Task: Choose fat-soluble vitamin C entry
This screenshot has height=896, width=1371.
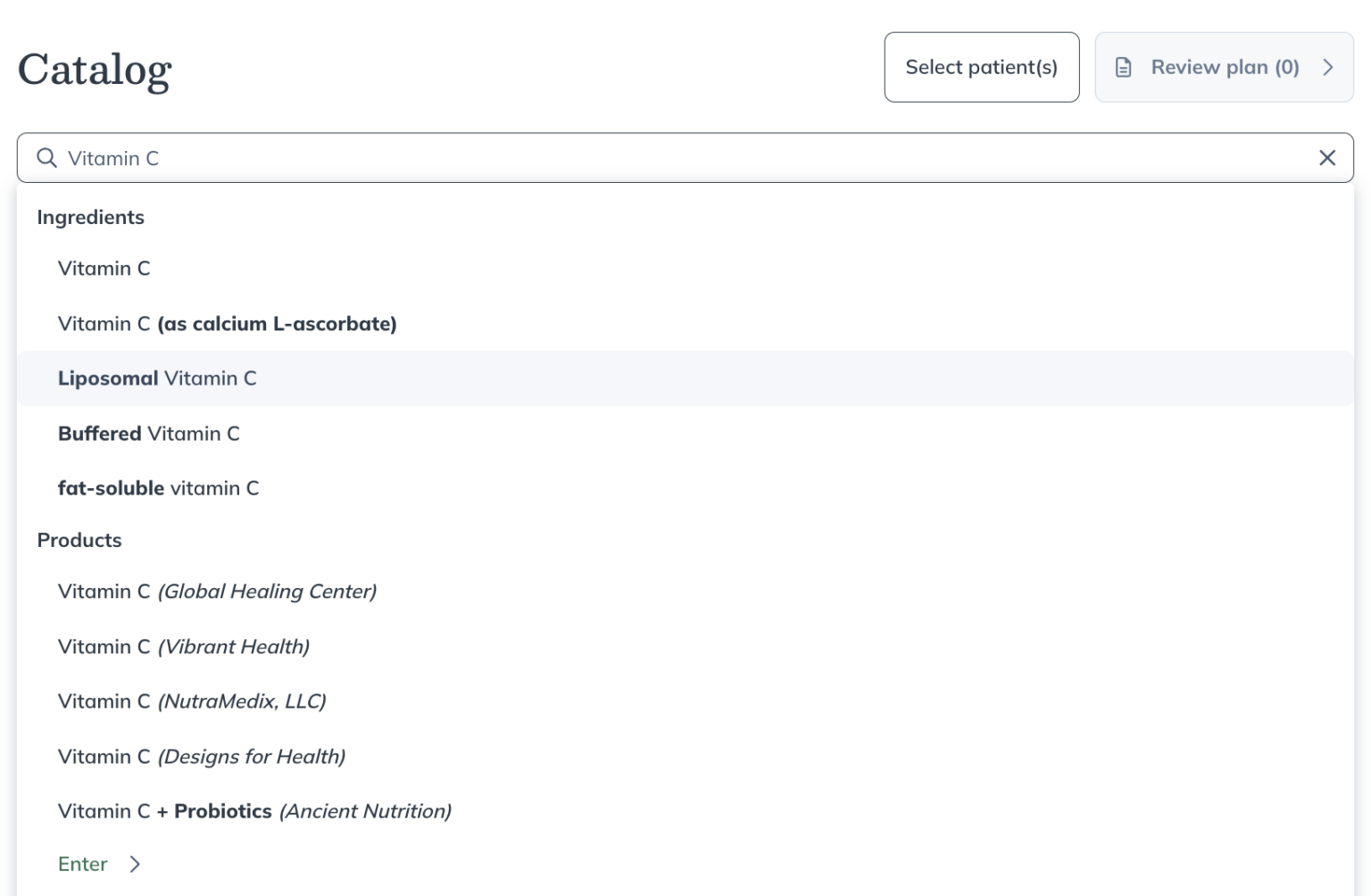Action: (x=159, y=488)
